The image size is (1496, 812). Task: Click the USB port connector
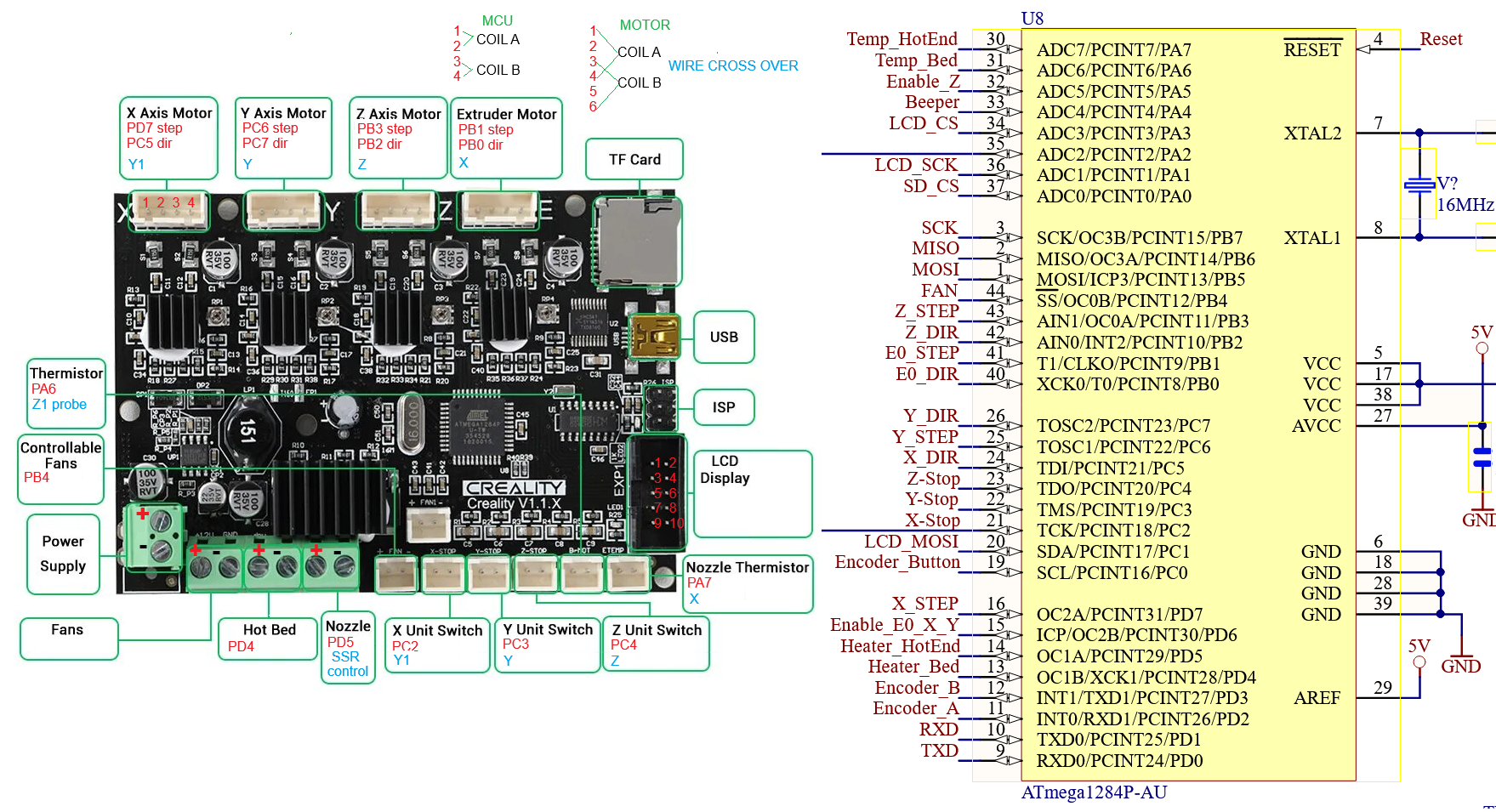click(655, 337)
